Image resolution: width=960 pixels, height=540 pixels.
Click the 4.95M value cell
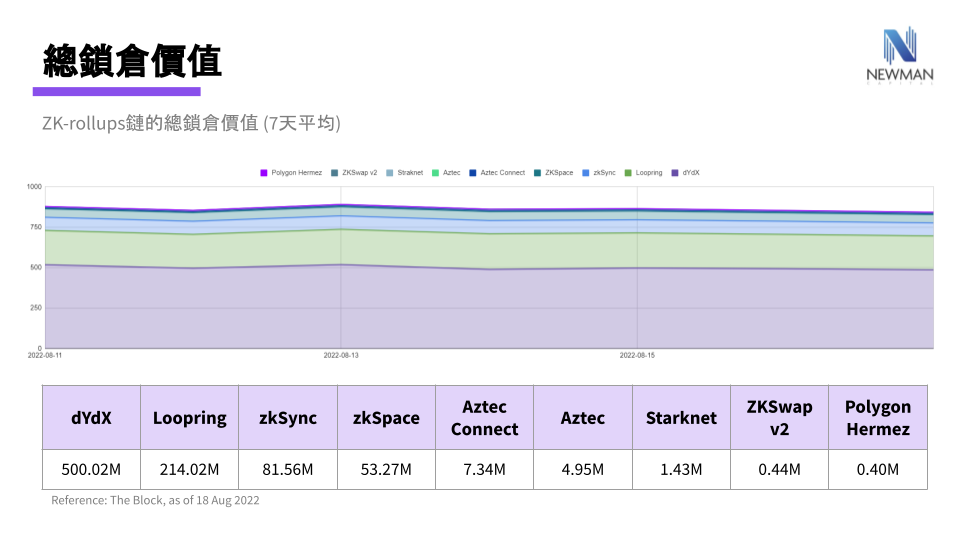(583, 470)
